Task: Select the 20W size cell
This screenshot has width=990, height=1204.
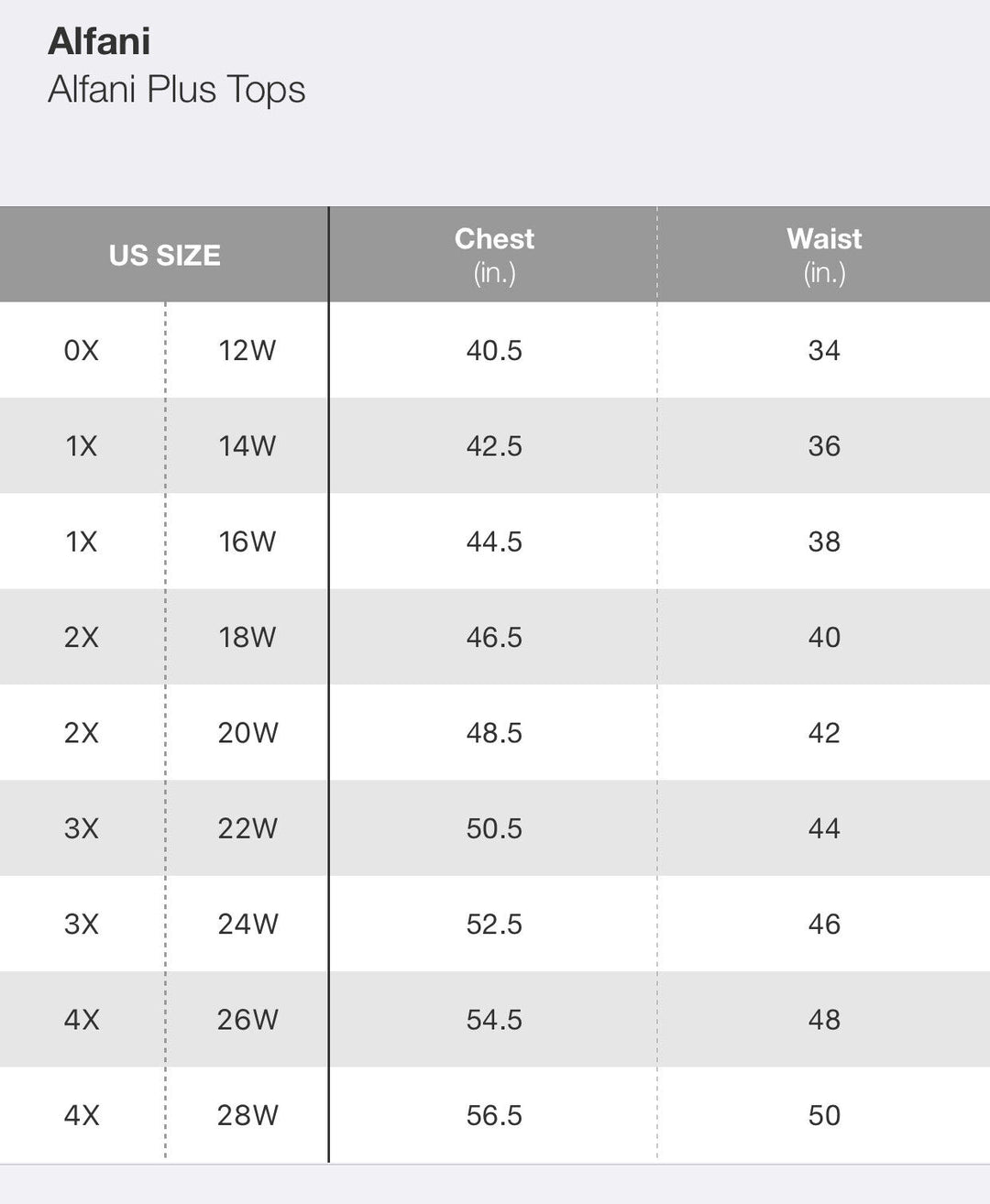Action: tap(247, 733)
